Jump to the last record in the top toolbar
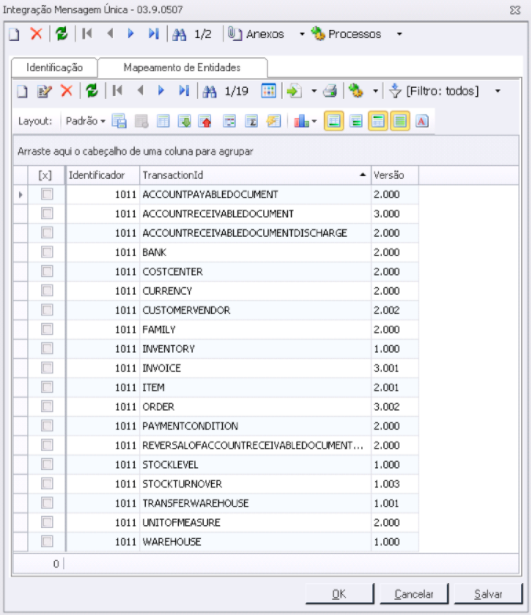The image size is (531, 615). (x=153, y=34)
